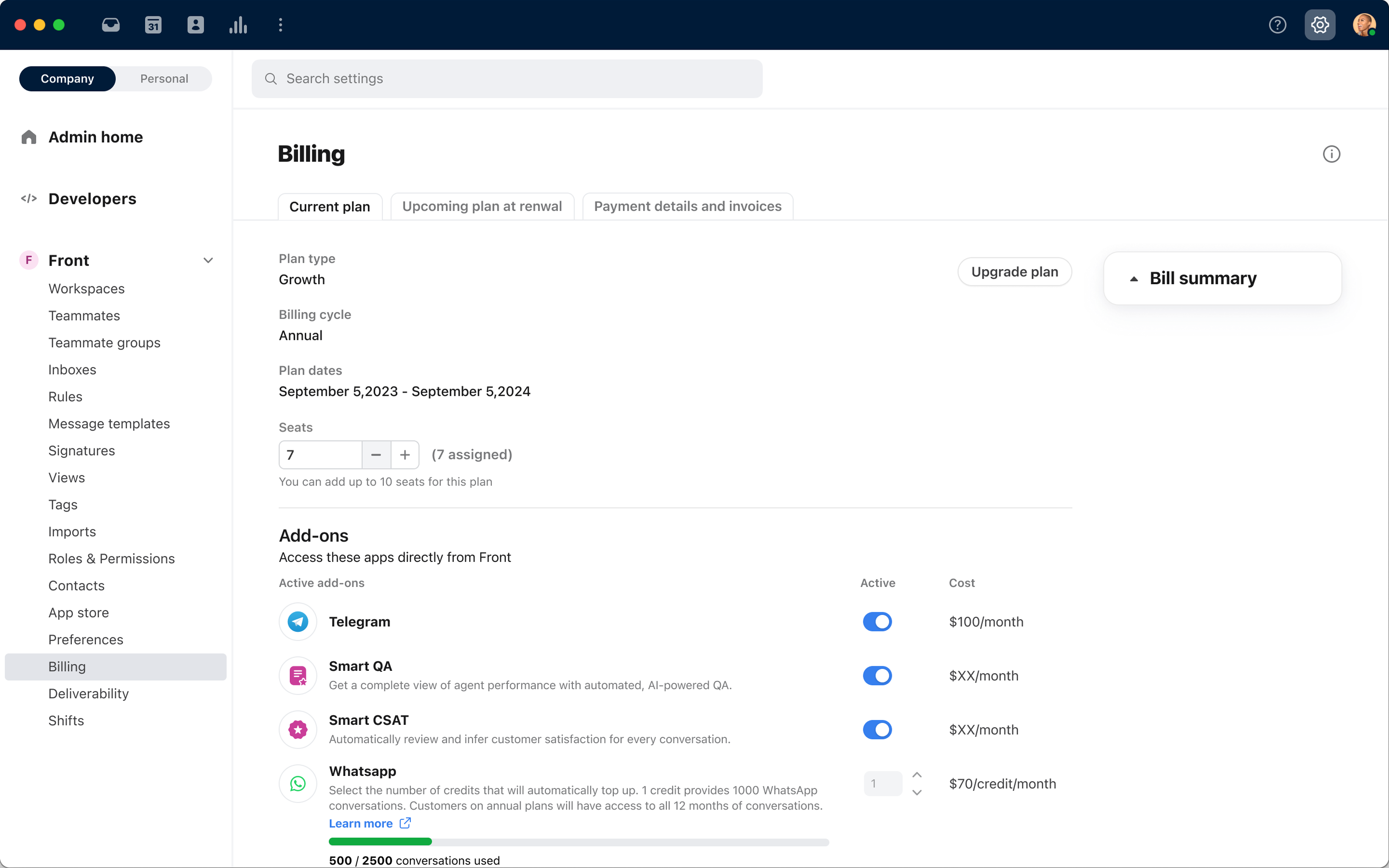Click the search magnifier icon

[x=271, y=79]
